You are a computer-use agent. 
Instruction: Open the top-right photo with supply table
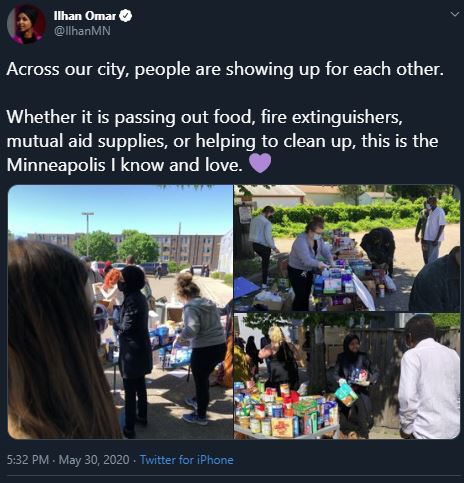click(x=347, y=248)
